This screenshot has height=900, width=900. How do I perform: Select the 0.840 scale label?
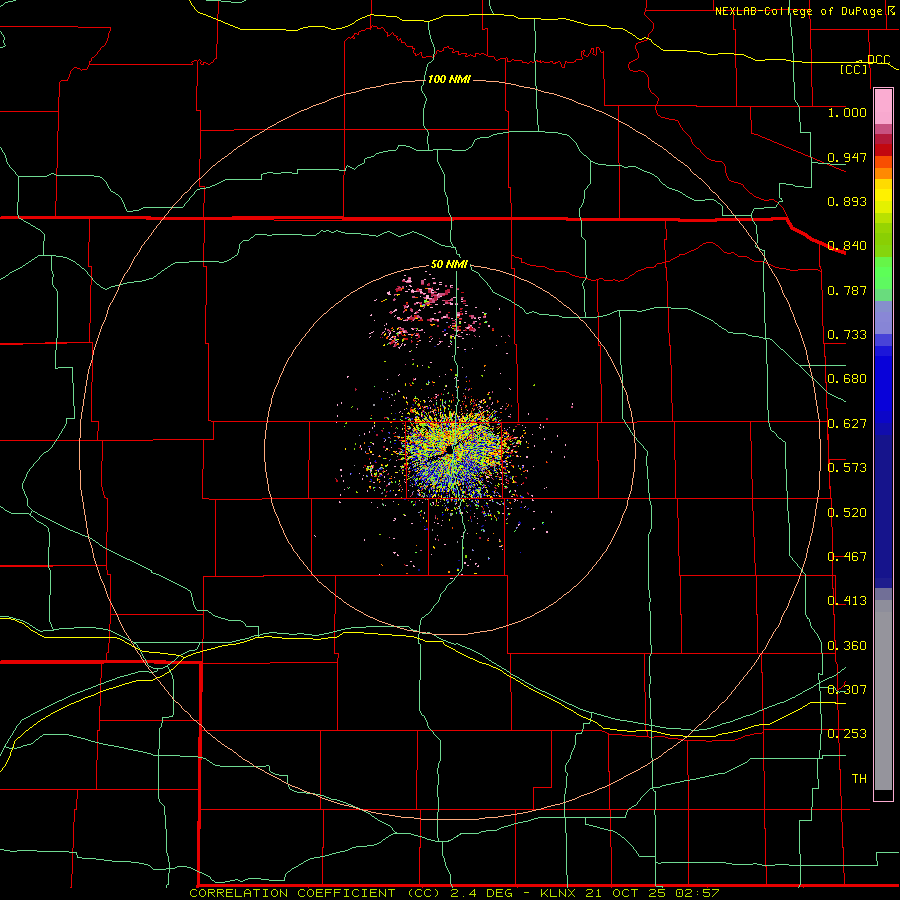[847, 246]
